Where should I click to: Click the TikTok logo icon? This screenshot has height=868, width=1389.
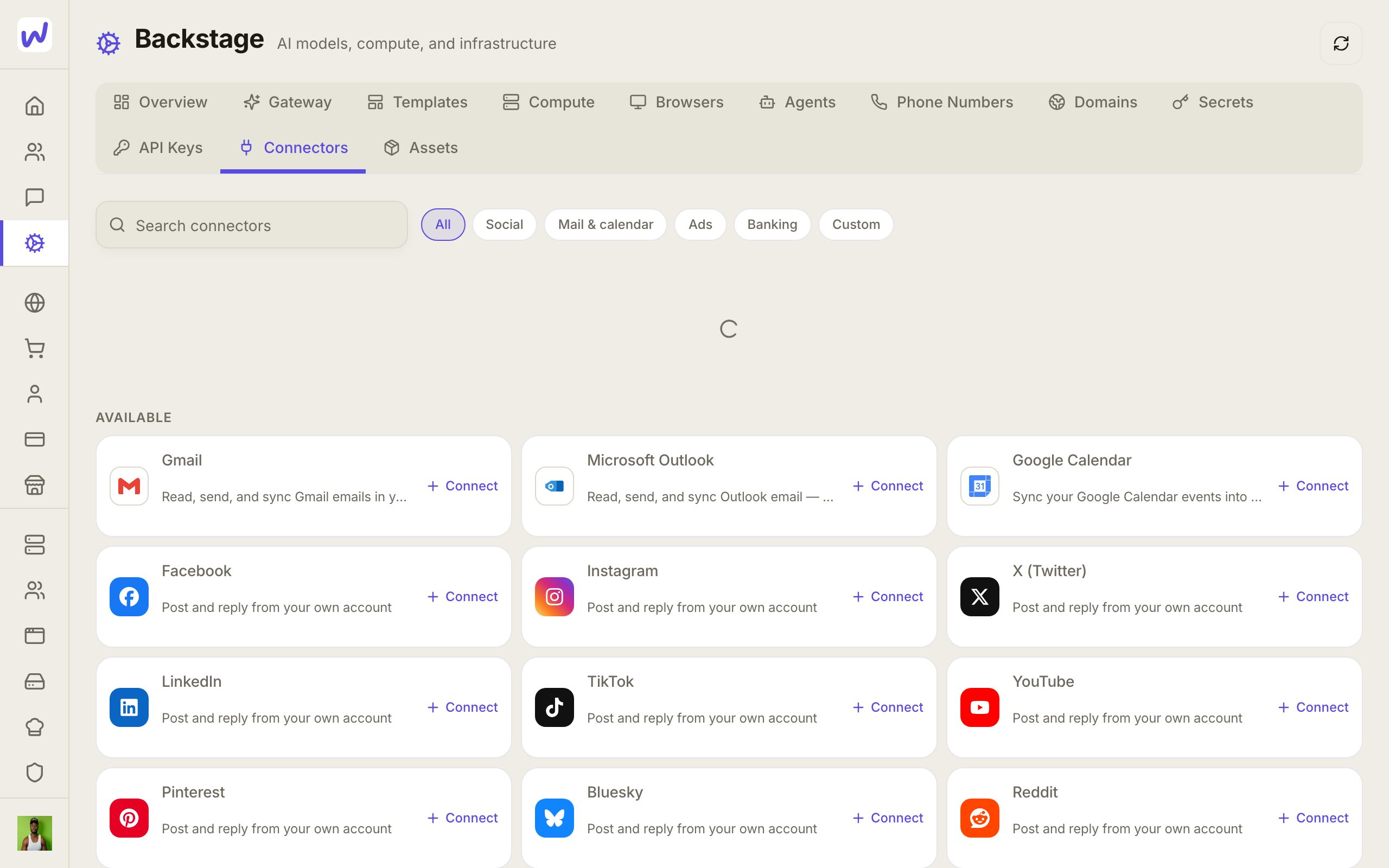click(x=555, y=707)
